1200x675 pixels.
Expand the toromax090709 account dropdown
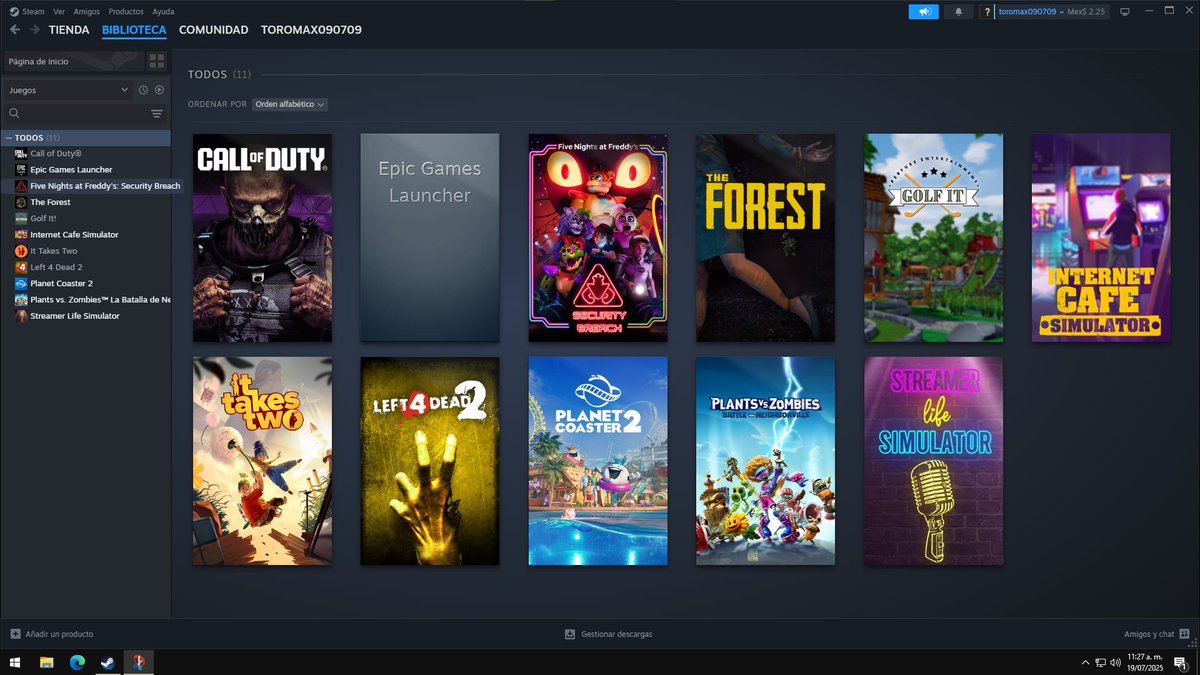tap(1029, 12)
